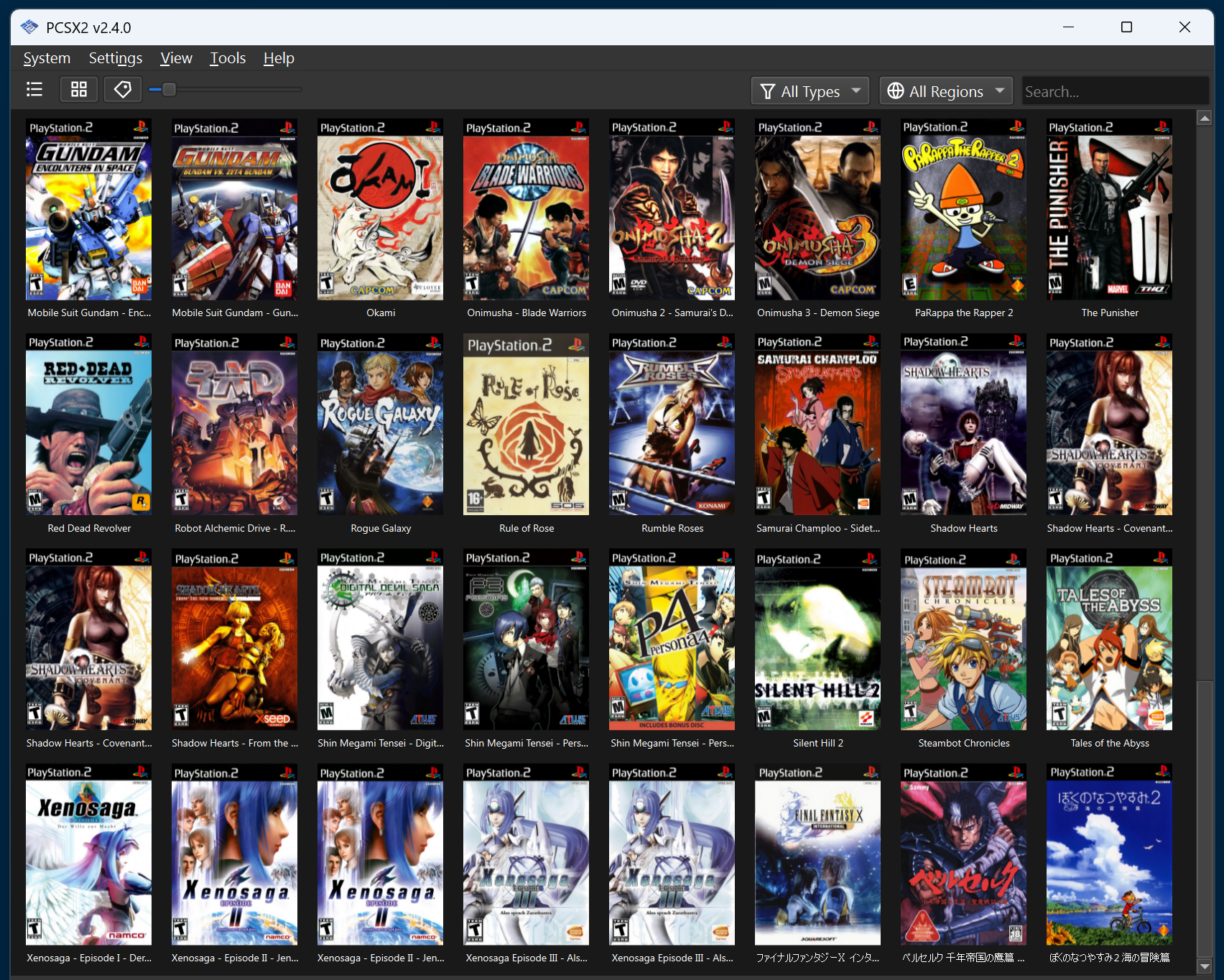
Task: Open the Settings menu
Action: (116, 58)
